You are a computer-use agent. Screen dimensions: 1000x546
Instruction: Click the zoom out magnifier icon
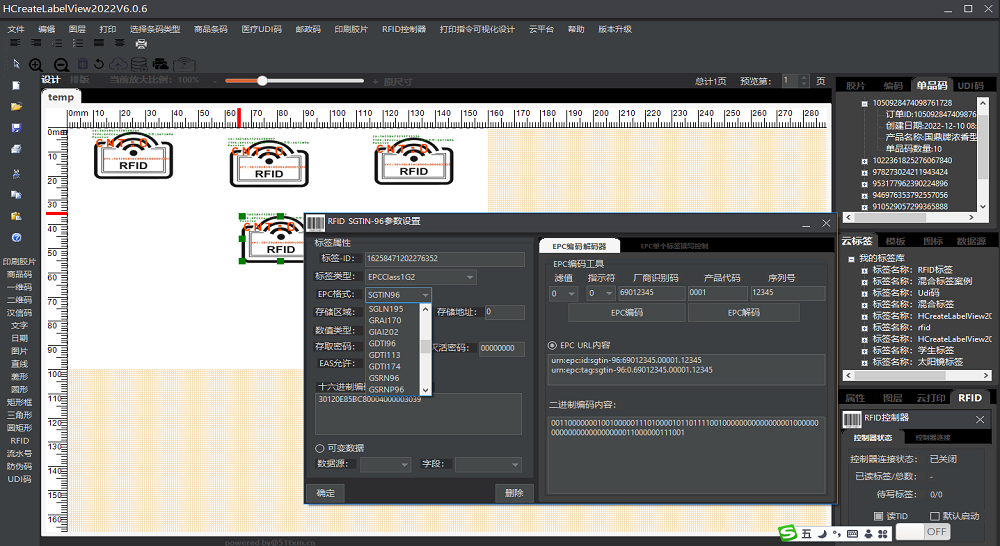(62, 64)
